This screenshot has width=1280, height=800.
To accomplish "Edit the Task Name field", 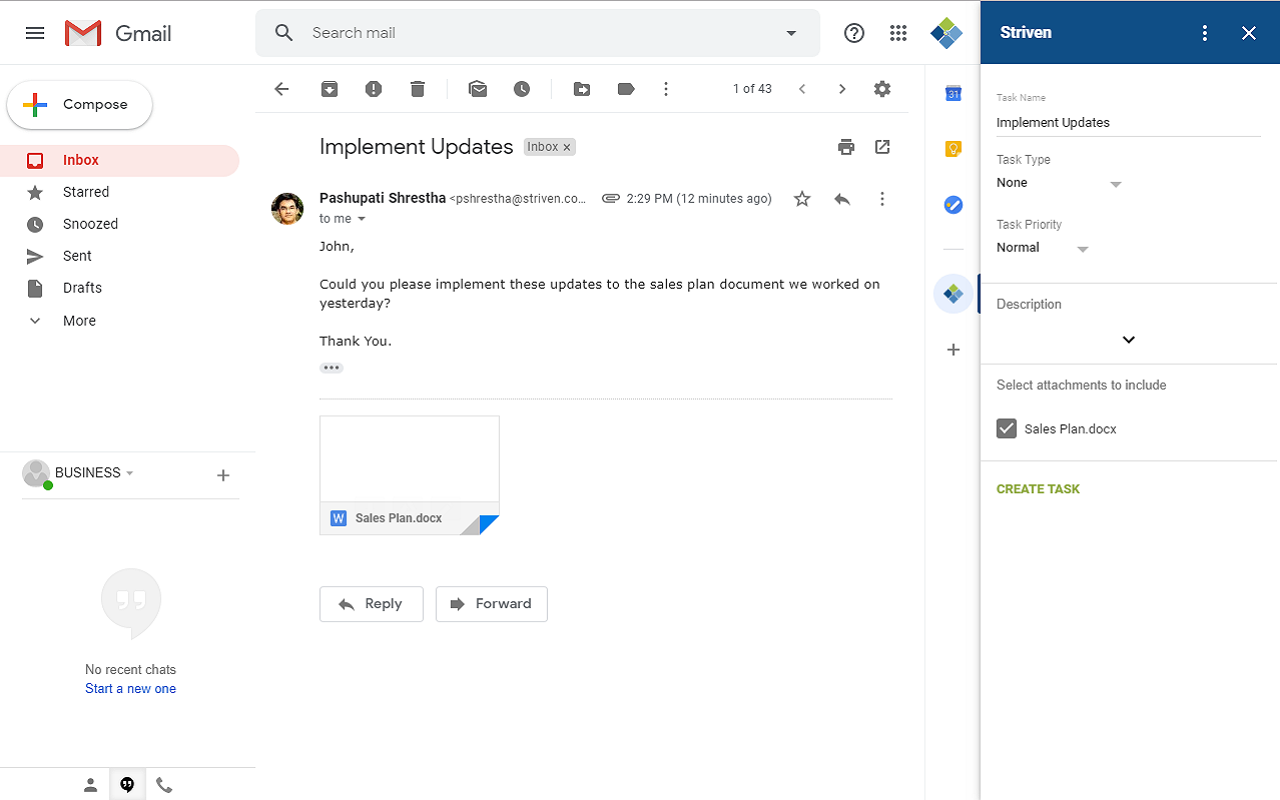I will click(x=1129, y=123).
